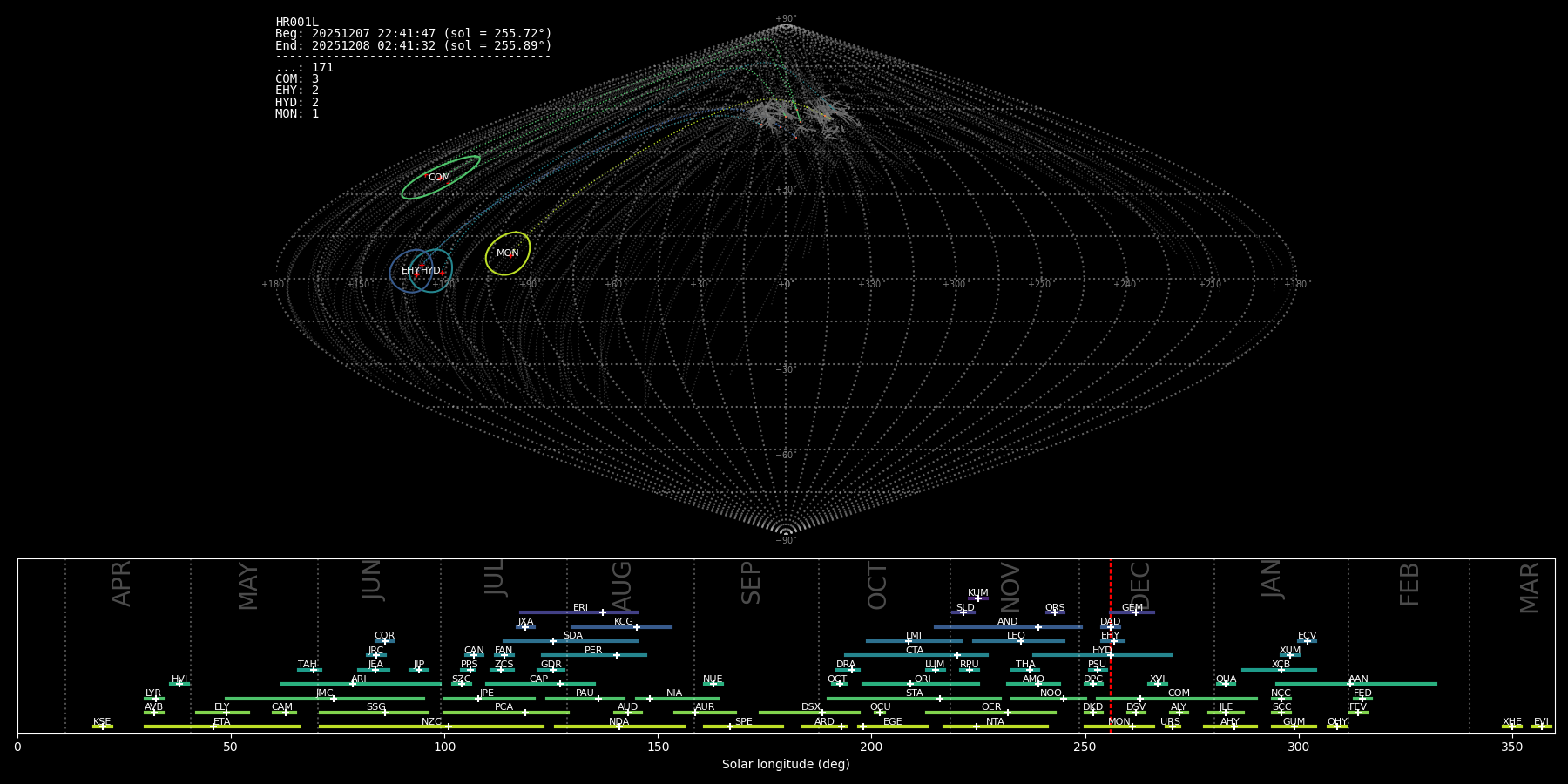The height and width of the screenshot is (784, 1568).
Task: Click the APR month label
Action: (122, 583)
